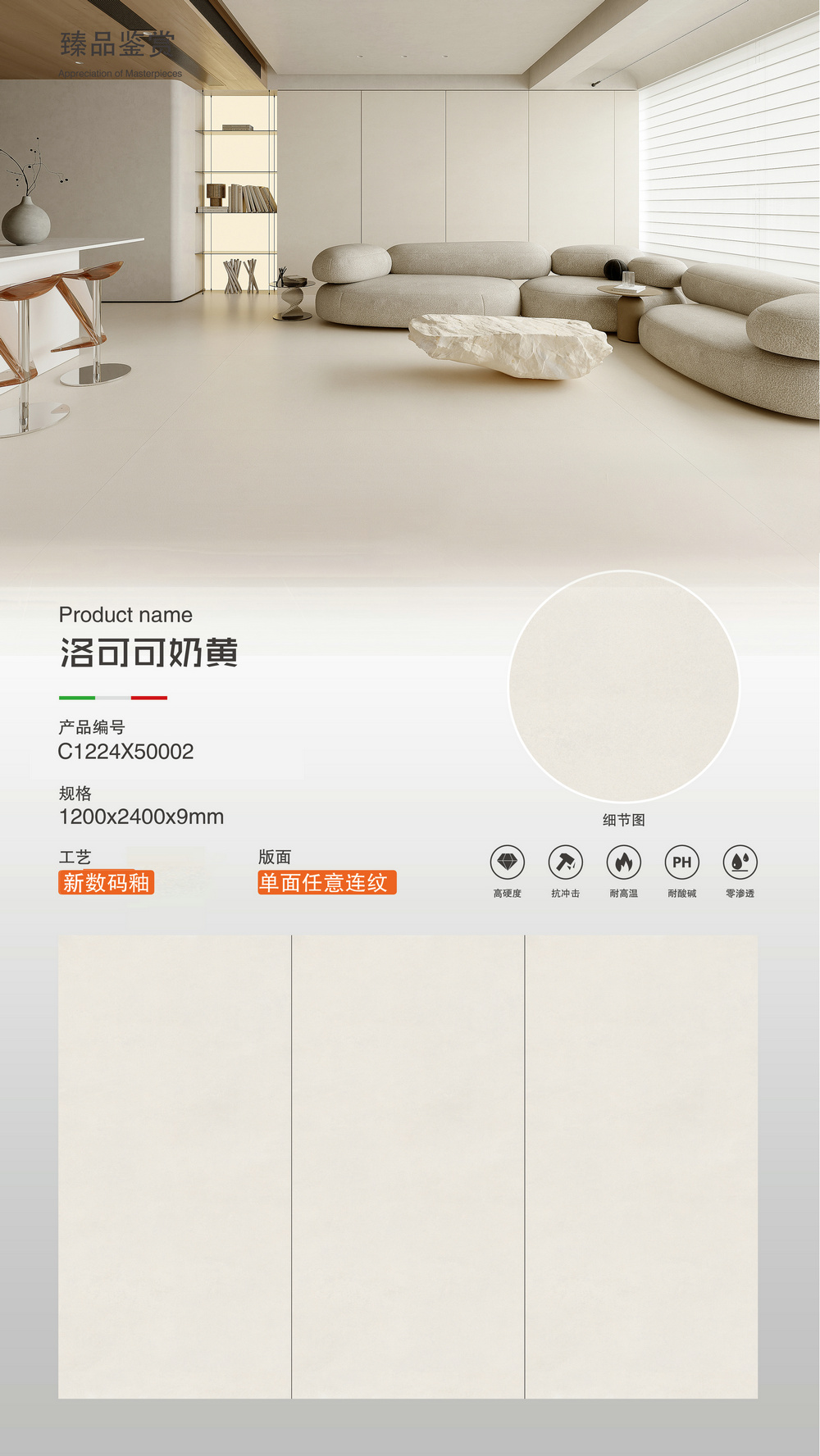The image size is (820, 1456).
Task: Click the right tile panel sample
Action: [x=641, y=1167]
